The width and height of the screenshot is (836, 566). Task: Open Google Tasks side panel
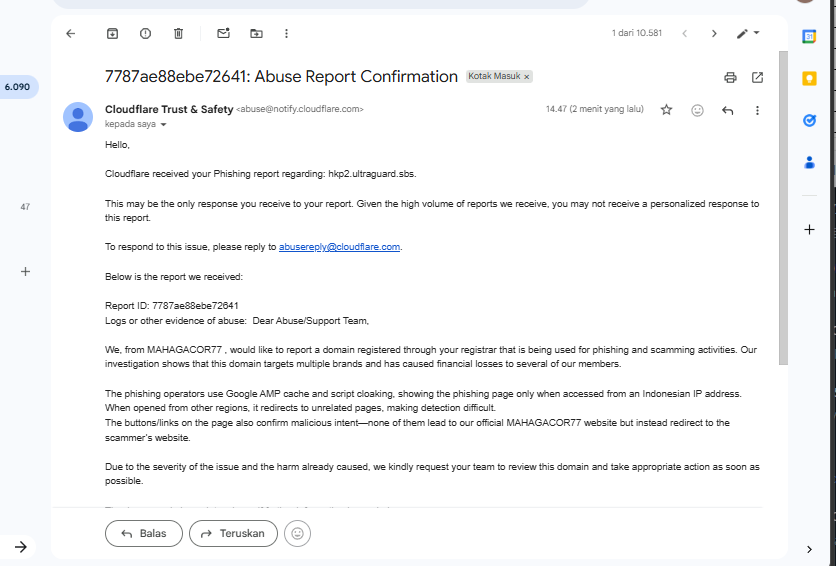point(809,120)
